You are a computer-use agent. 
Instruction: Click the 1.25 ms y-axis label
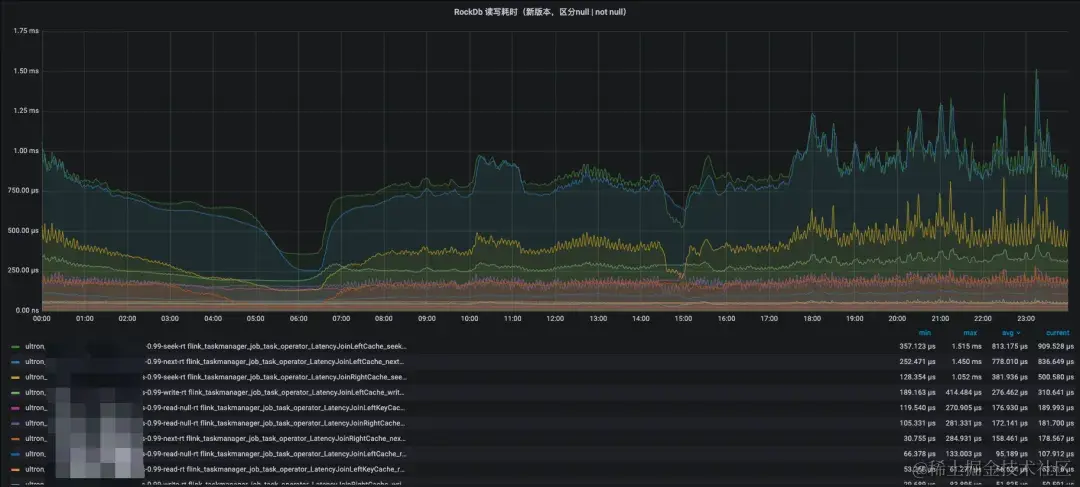[26, 111]
